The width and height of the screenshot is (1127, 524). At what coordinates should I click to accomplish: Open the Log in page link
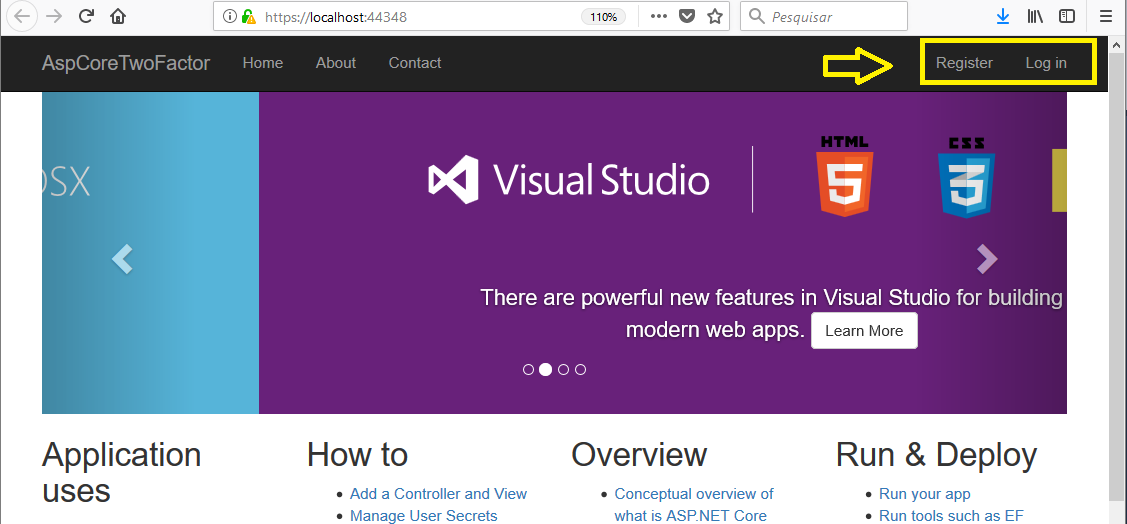coord(1046,63)
